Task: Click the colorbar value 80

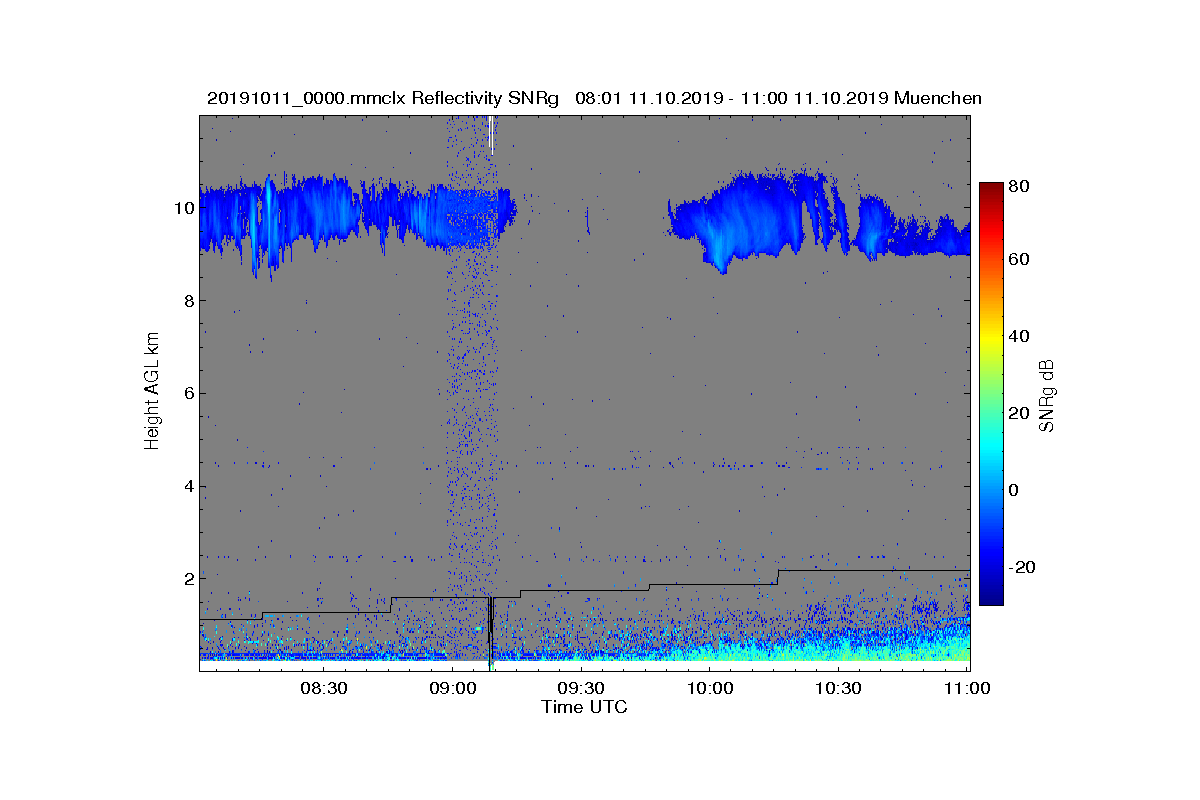Action: (1021, 185)
